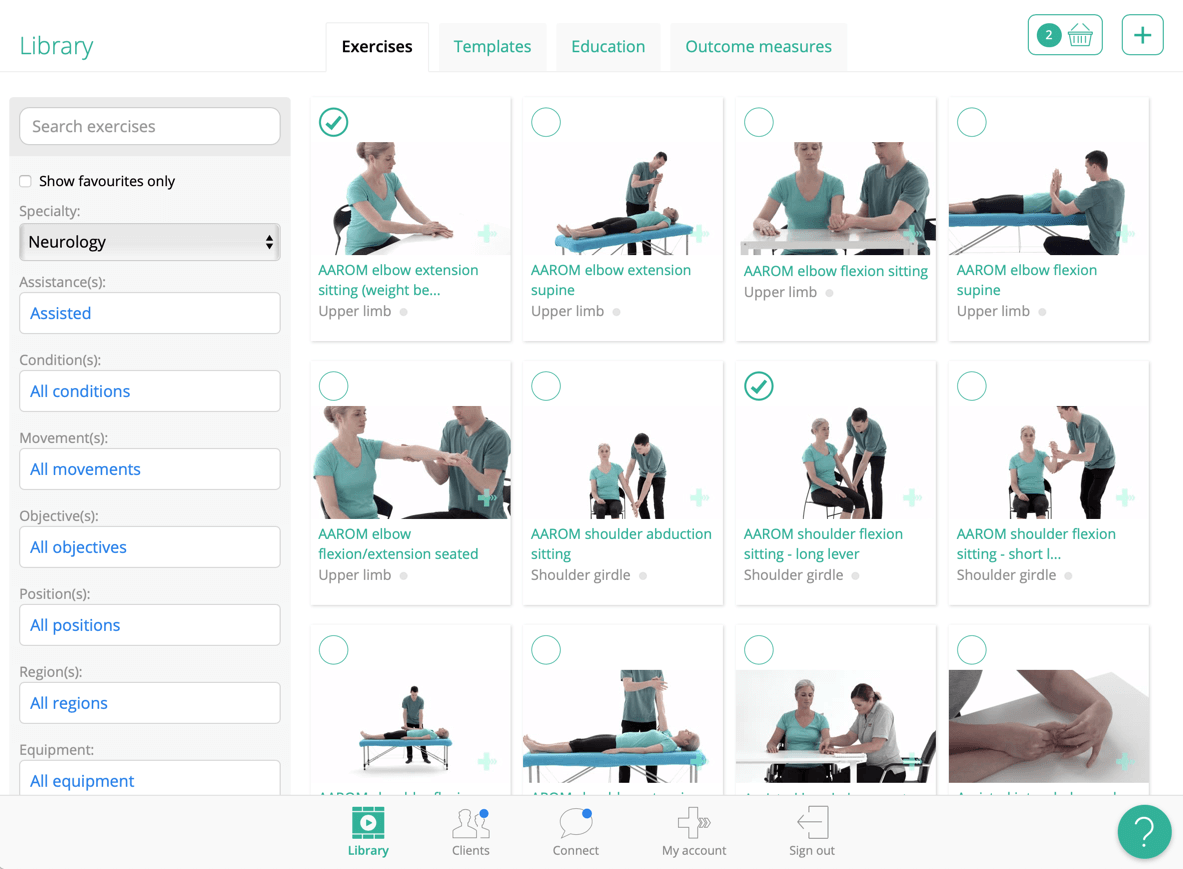Switch to the Templates tab
The height and width of the screenshot is (869, 1183).
pos(492,46)
